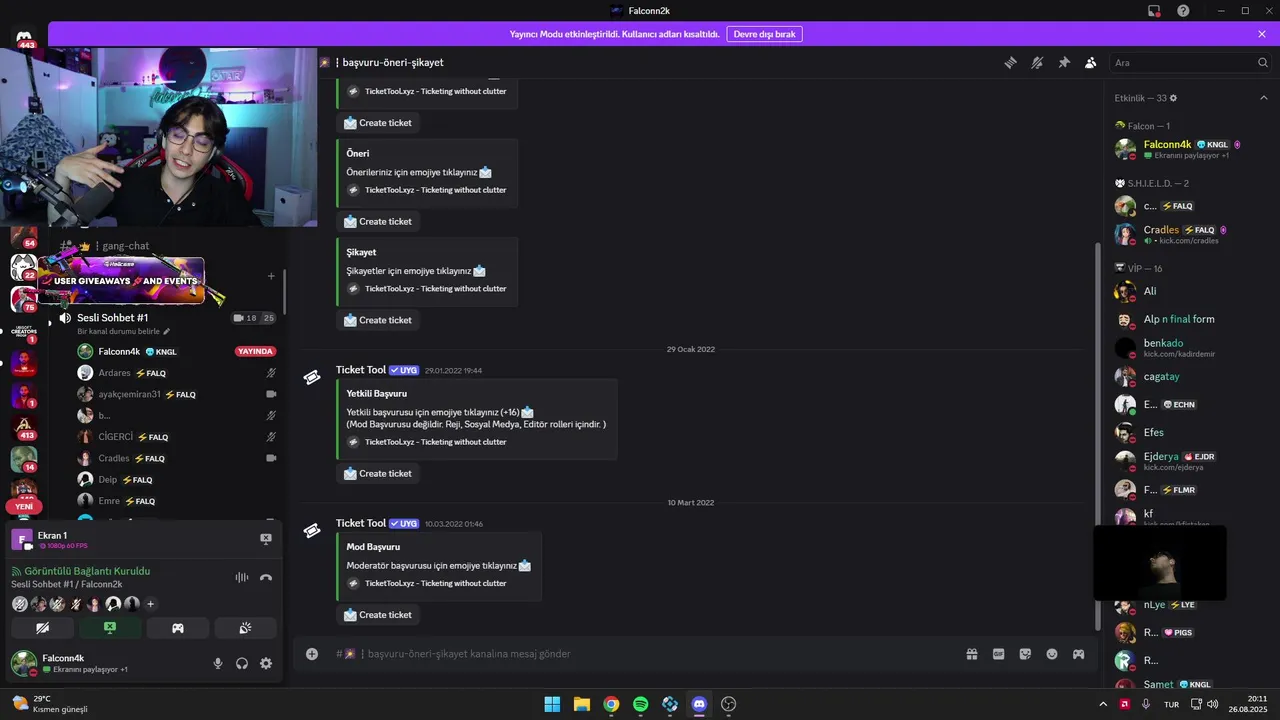Open the sticker picker icon
Image resolution: width=1280 pixels, height=720 pixels.
[1025, 654]
